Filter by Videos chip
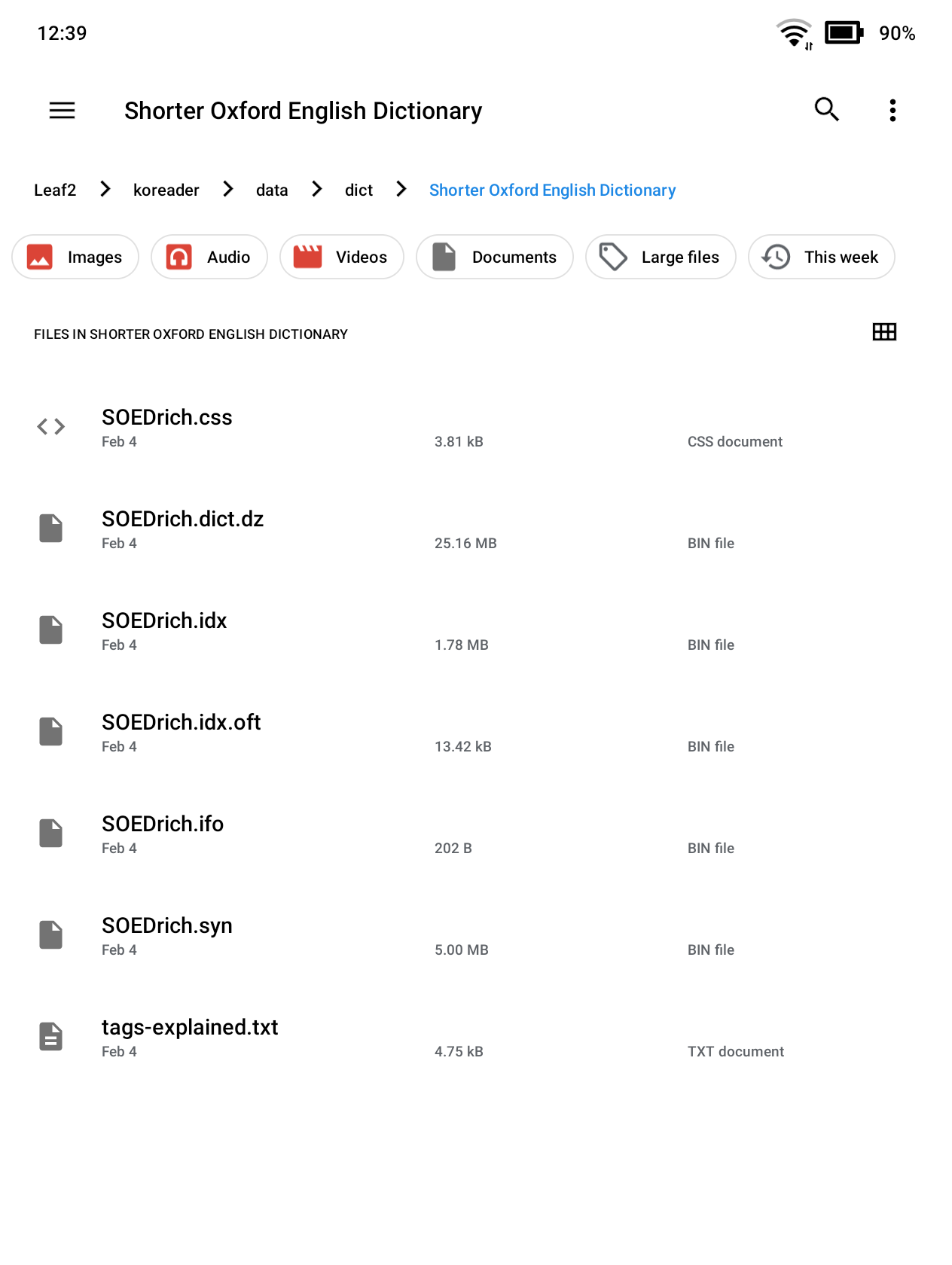 [342, 257]
